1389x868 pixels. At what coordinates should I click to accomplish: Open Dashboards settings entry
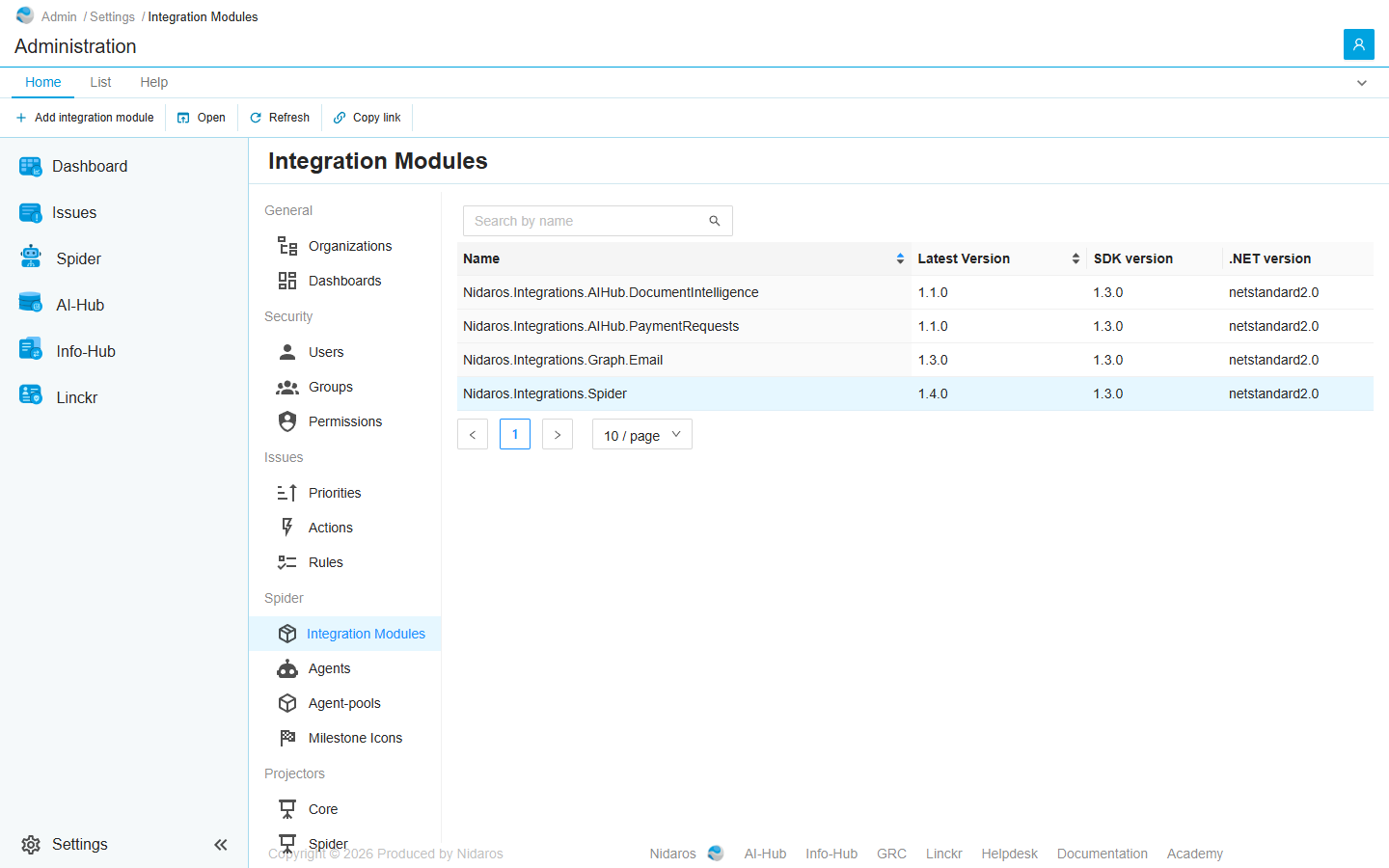[345, 281]
